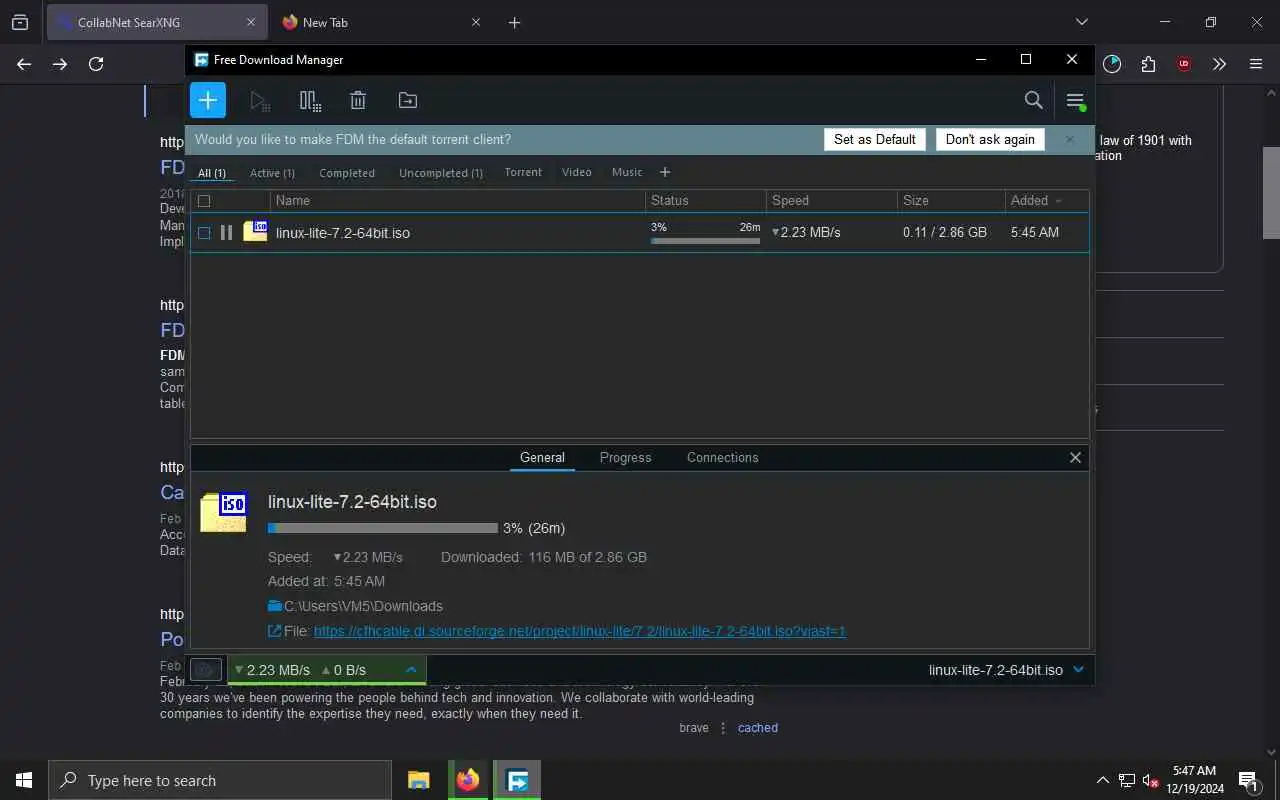Viewport: 1280px width, 800px height.
Task: Open the sourceforge file link
Action: tap(579, 631)
